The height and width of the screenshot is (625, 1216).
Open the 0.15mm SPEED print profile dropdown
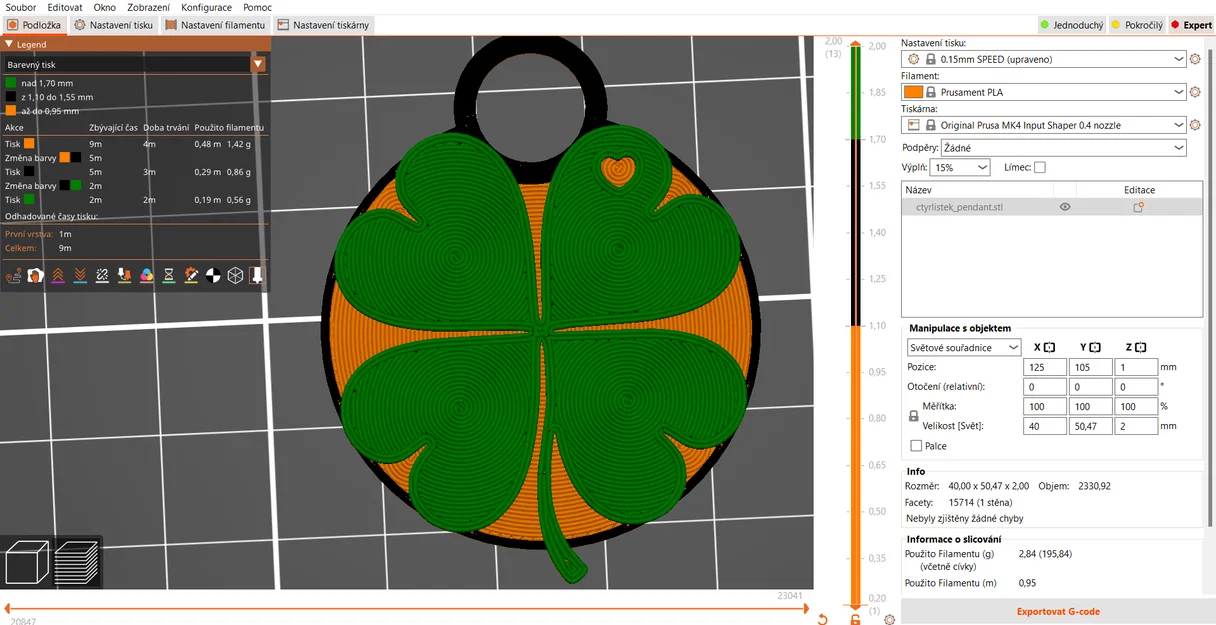pyautogui.click(x=1044, y=59)
